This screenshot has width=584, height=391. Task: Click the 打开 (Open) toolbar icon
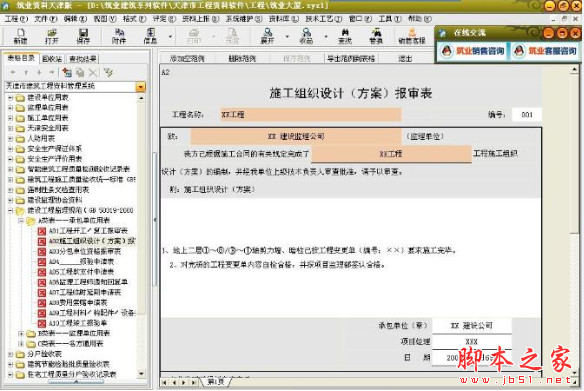click(x=51, y=36)
